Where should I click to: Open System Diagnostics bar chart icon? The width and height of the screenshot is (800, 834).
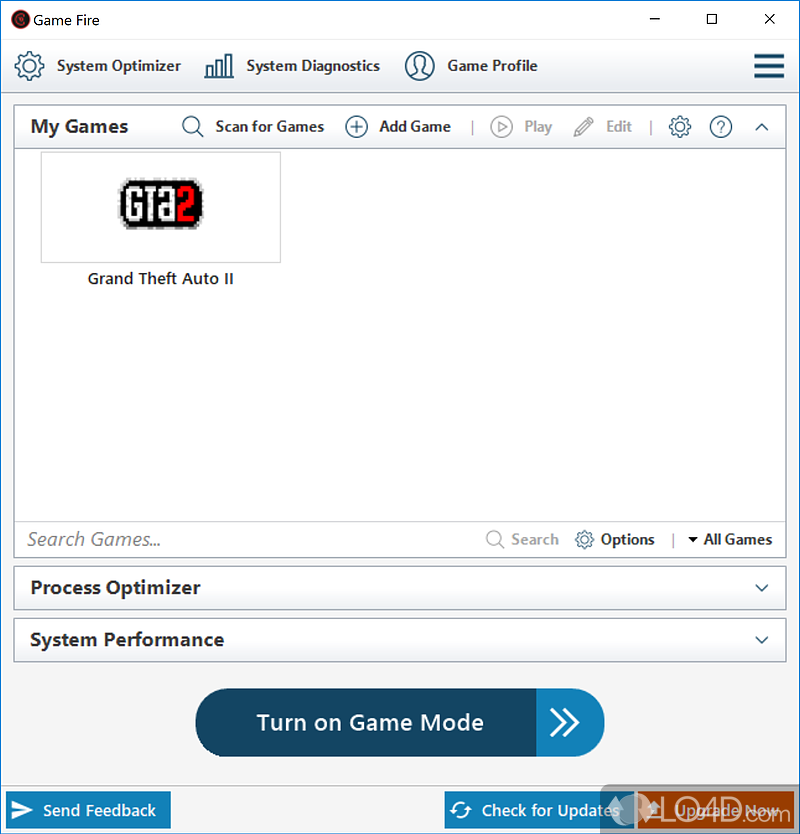(219, 66)
